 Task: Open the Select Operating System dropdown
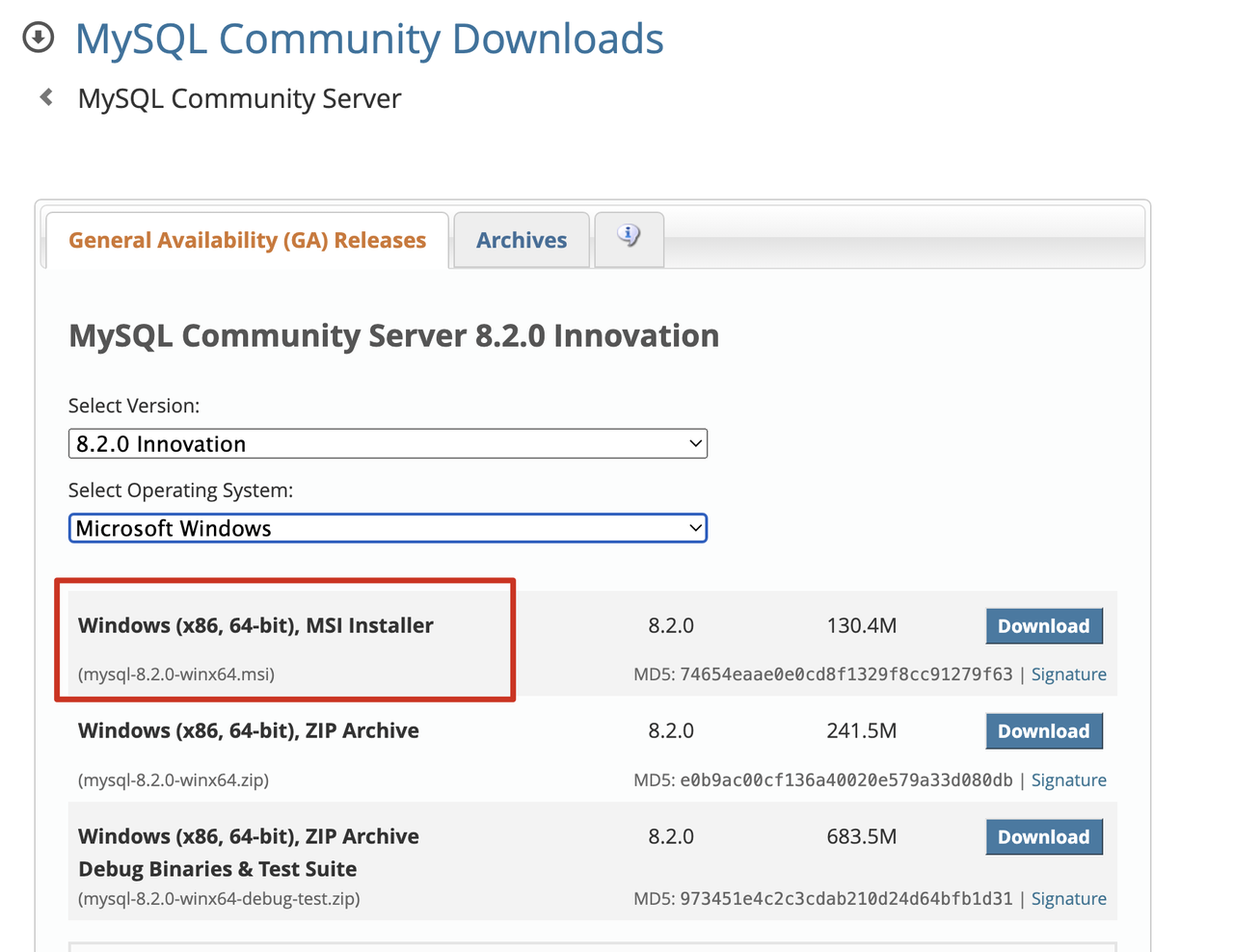click(388, 528)
